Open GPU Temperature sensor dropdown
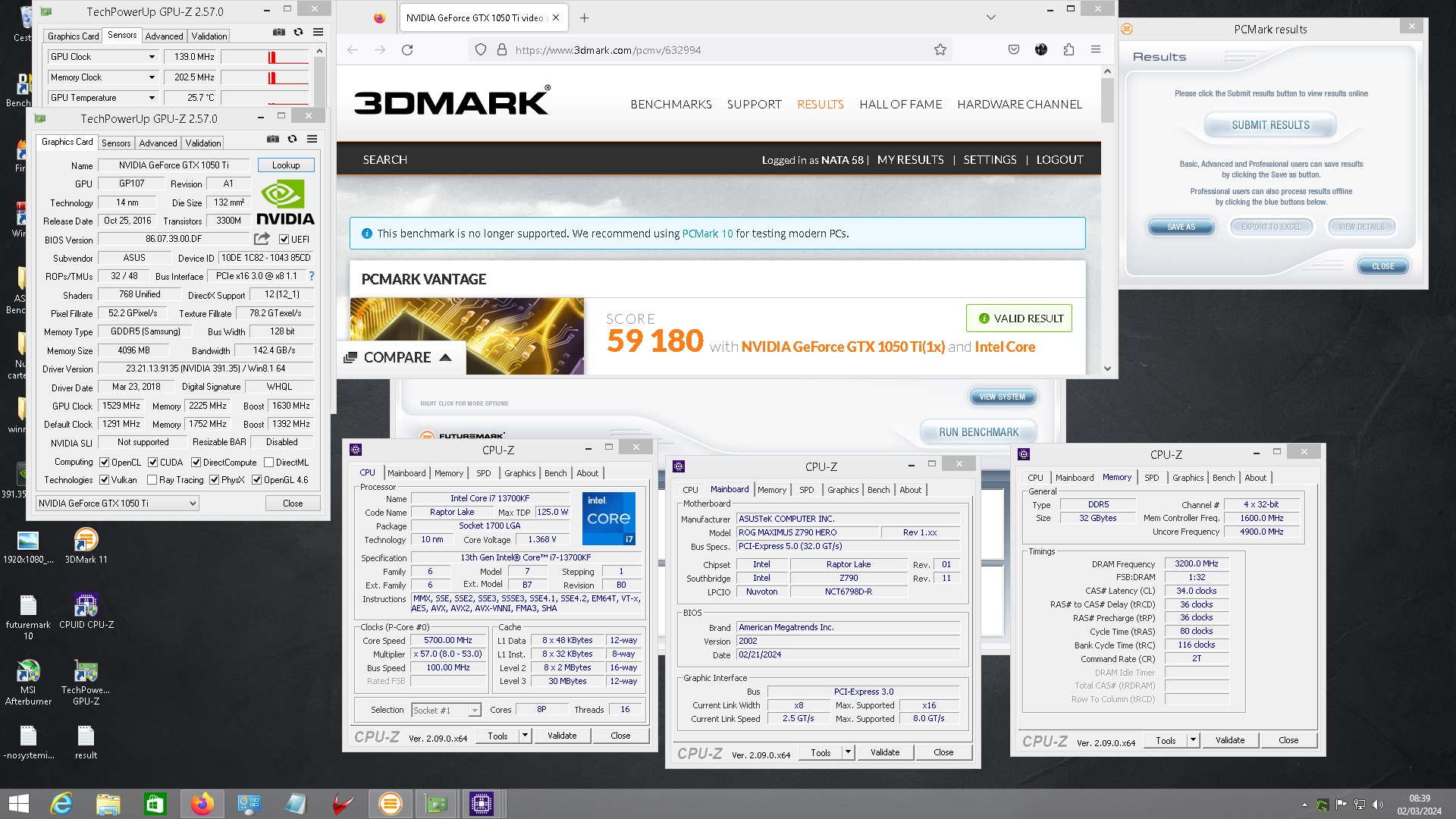 pyautogui.click(x=152, y=98)
